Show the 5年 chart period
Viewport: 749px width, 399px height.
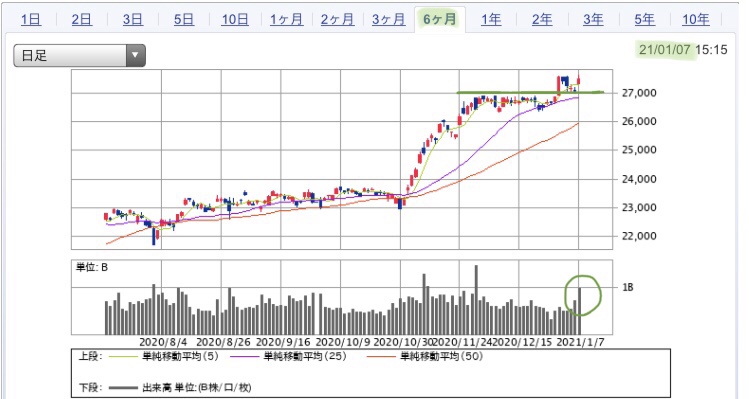point(644,20)
